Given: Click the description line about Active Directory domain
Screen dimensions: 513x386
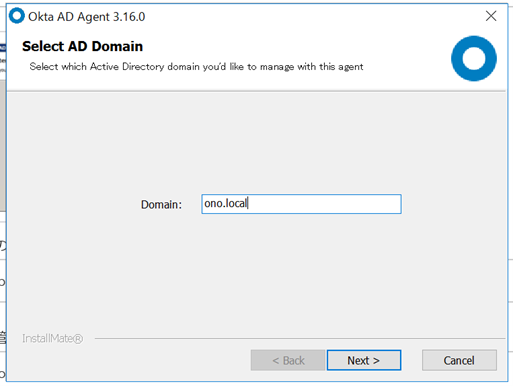Looking at the screenshot, I should click(x=196, y=67).
